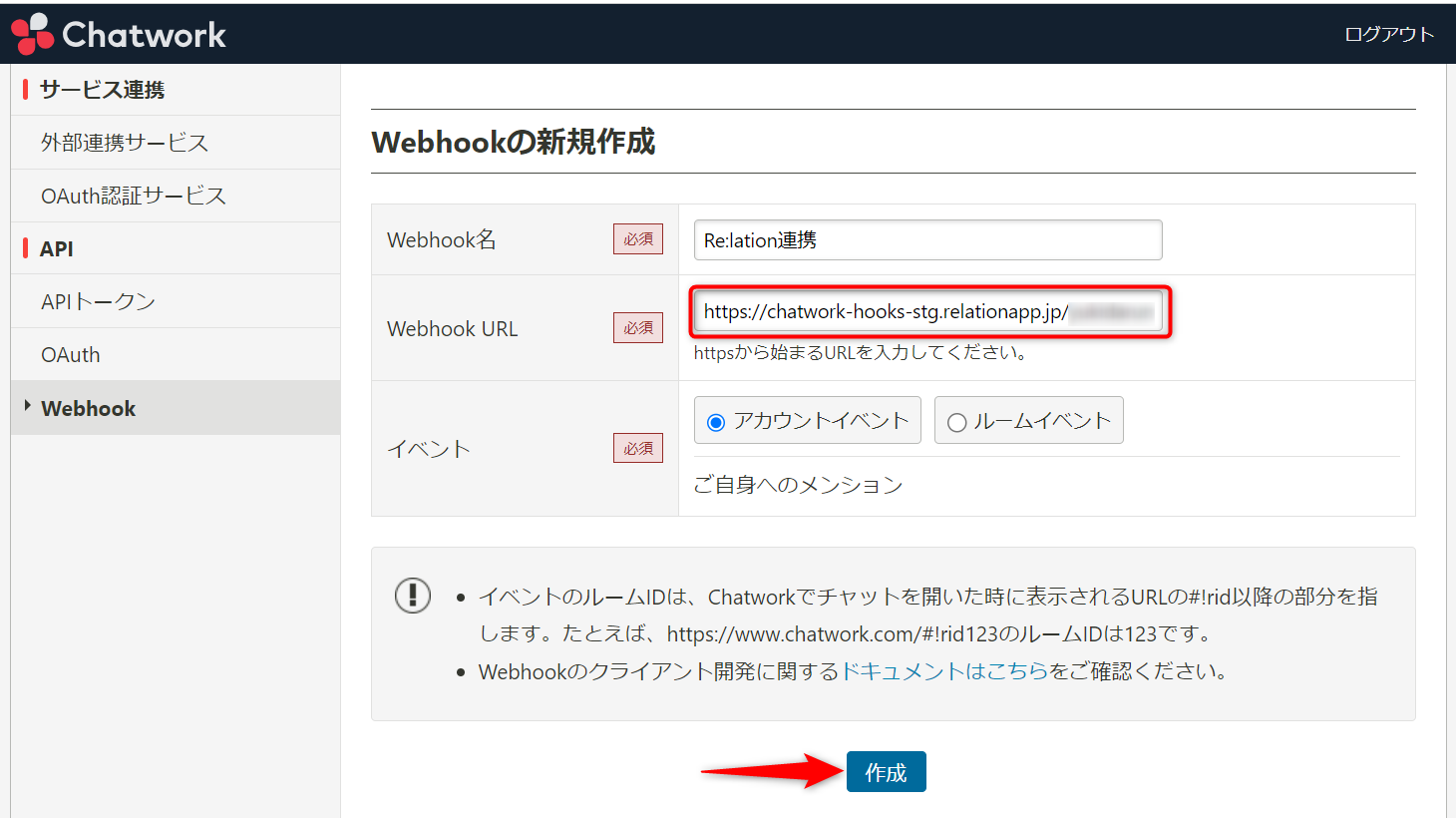Click the 作成 create button
This screenshot has width=1456, height=818.
886,772
